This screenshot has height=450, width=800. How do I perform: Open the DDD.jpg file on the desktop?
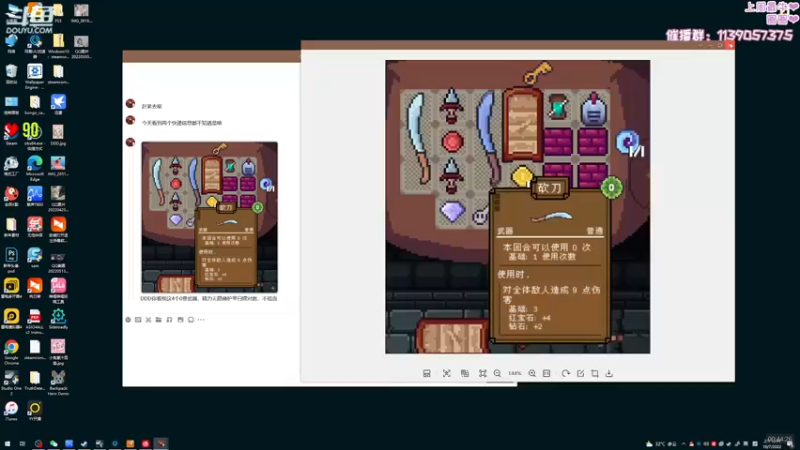pos(58,134)
